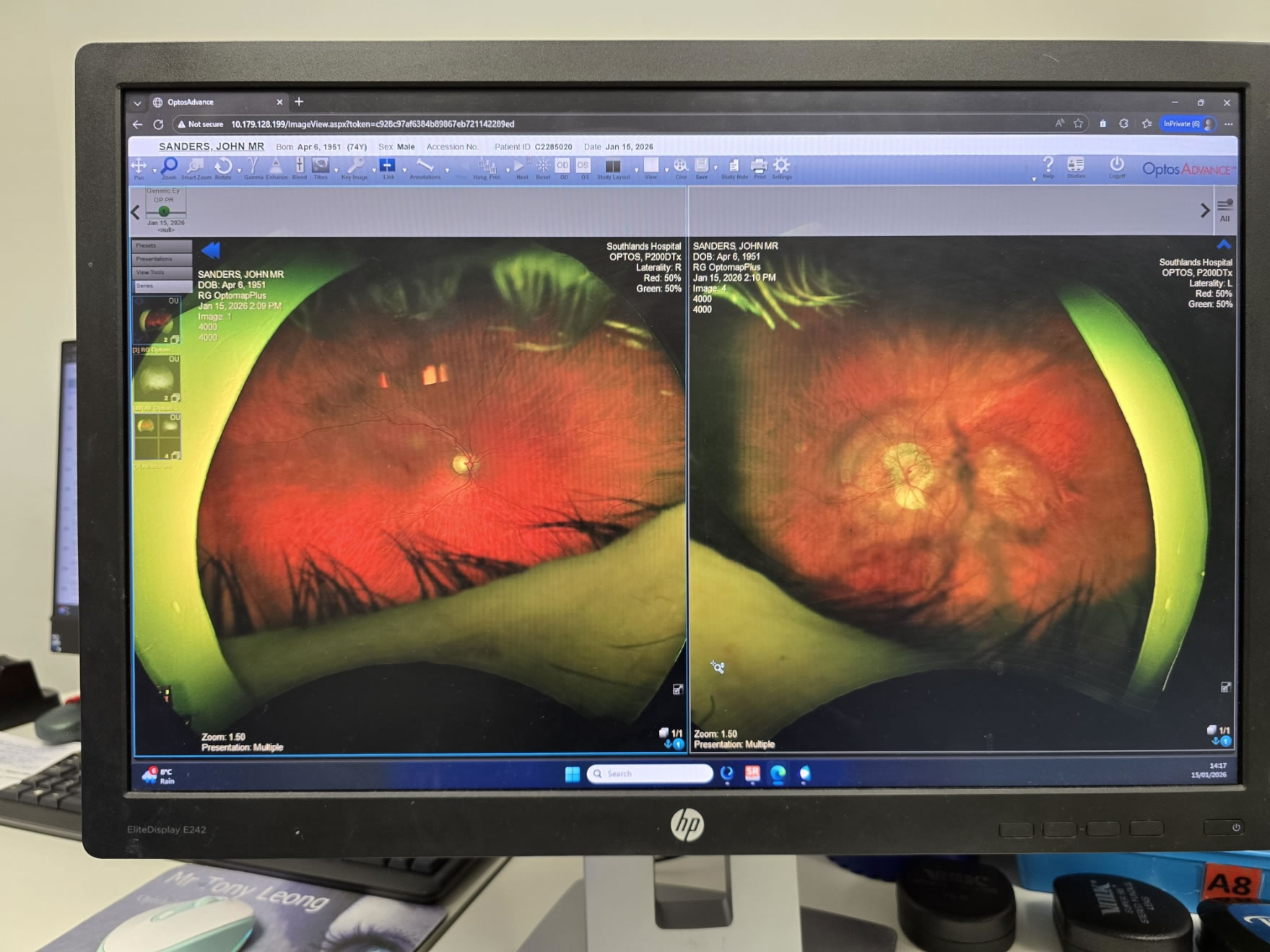1270x952 pixels.
Task: Toggle the OS left eye filter
Action: (583, 167)
